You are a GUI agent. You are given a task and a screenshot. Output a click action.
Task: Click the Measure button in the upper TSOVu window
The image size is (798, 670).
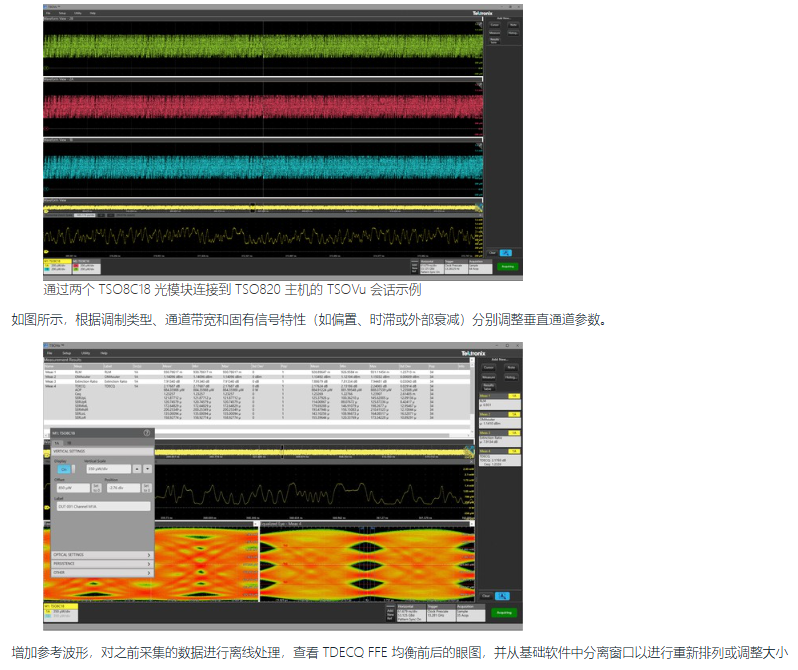click(x=495, y=33)
